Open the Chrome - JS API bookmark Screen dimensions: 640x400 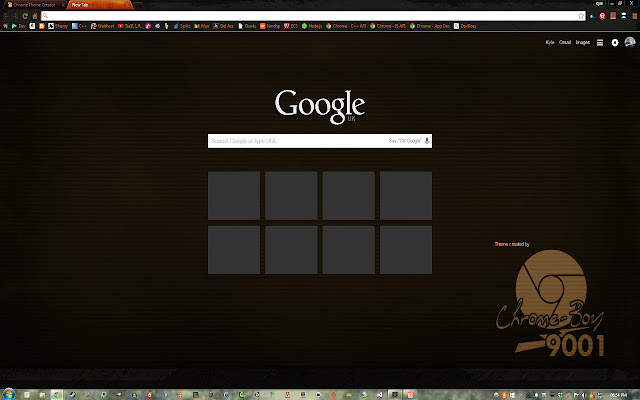click(388, 26)
